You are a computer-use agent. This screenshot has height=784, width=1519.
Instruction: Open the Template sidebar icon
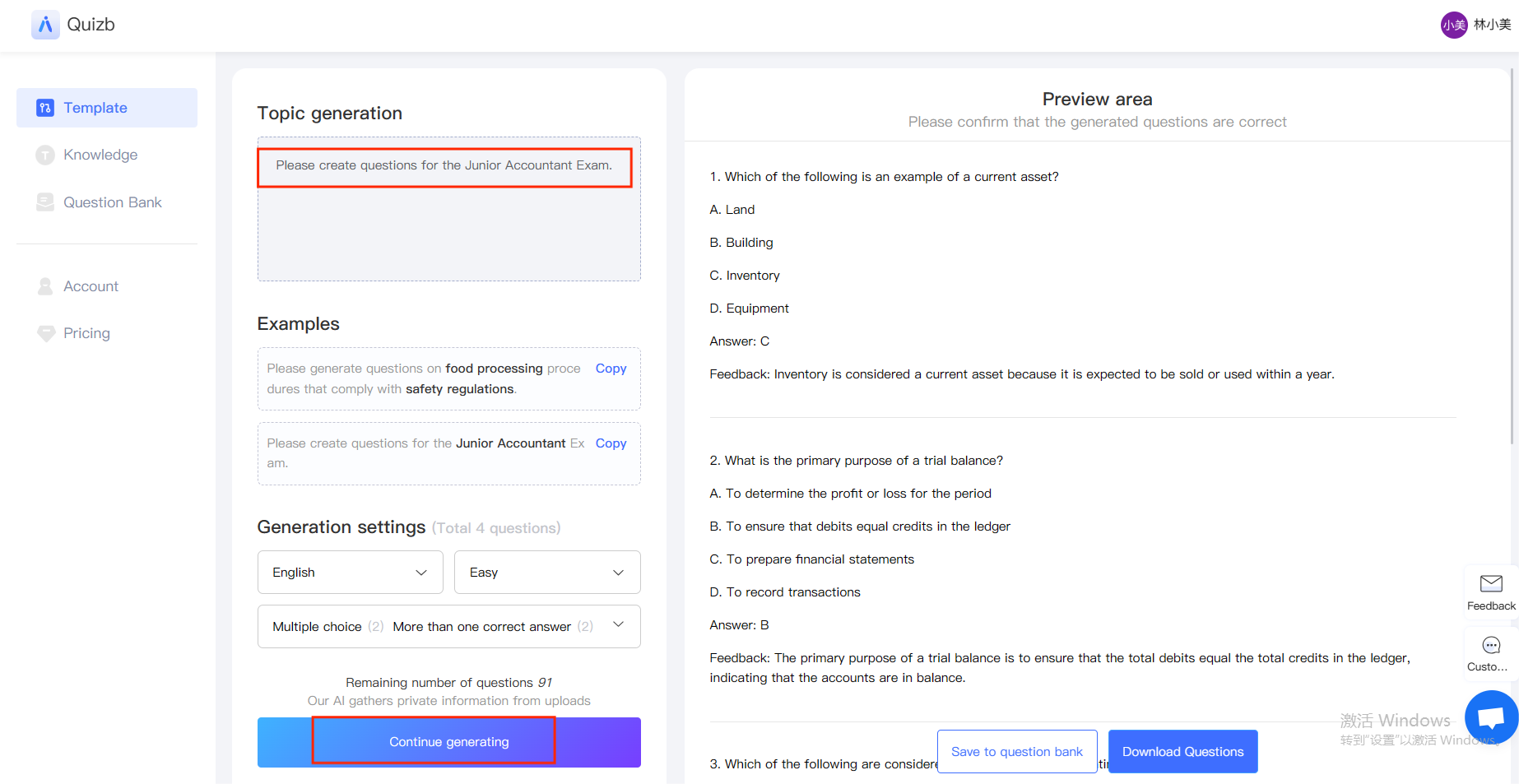[x=45, y=108]
